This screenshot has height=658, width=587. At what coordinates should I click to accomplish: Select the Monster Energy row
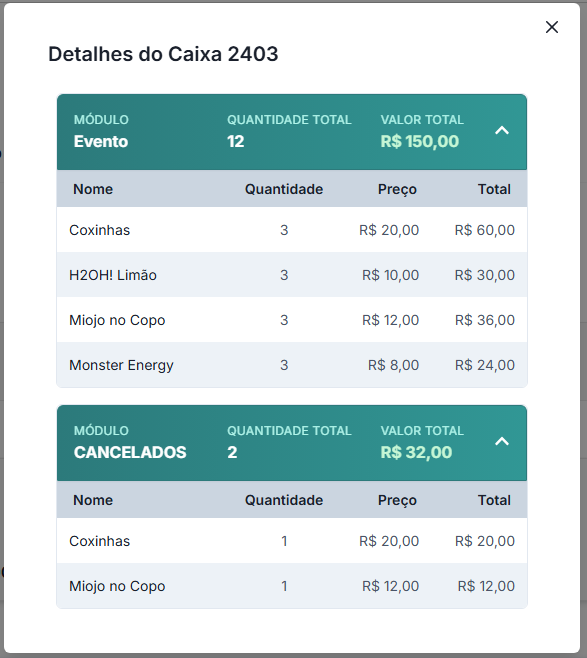[x=292, y=365]
